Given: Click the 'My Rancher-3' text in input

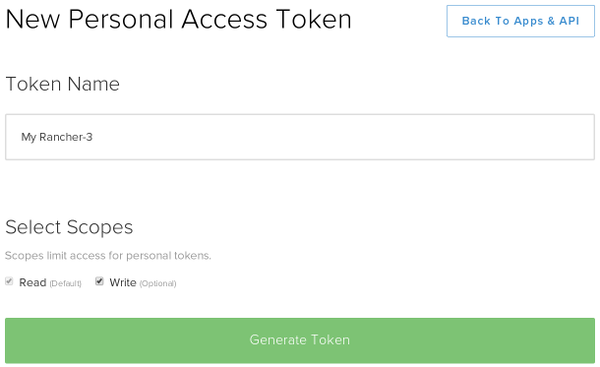Looking at the screenshot, I should point(57,137).
